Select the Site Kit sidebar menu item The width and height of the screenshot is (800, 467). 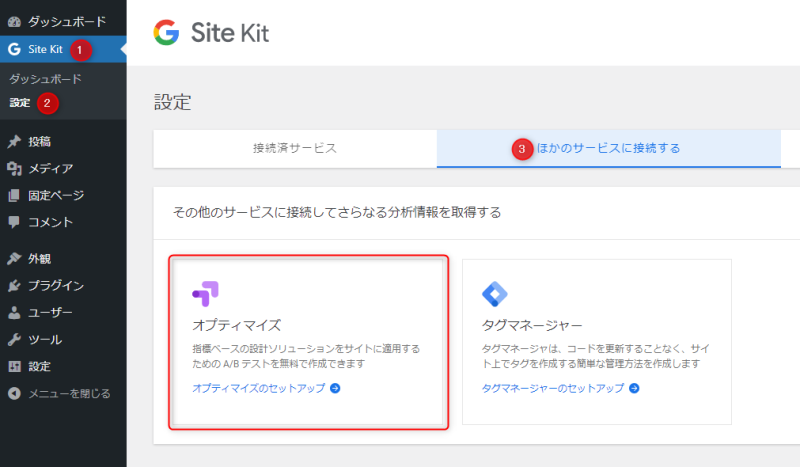(63, 49)
